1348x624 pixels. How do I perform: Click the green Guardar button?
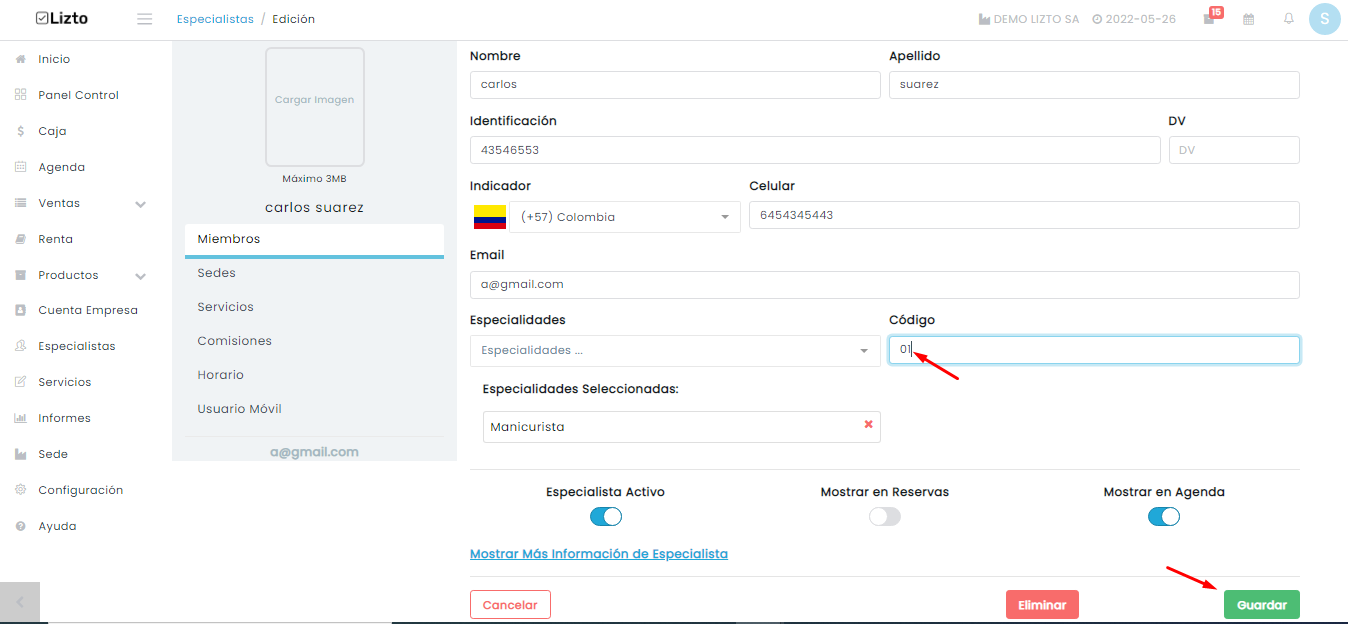pyautogui.click(x=1262, y=605)
